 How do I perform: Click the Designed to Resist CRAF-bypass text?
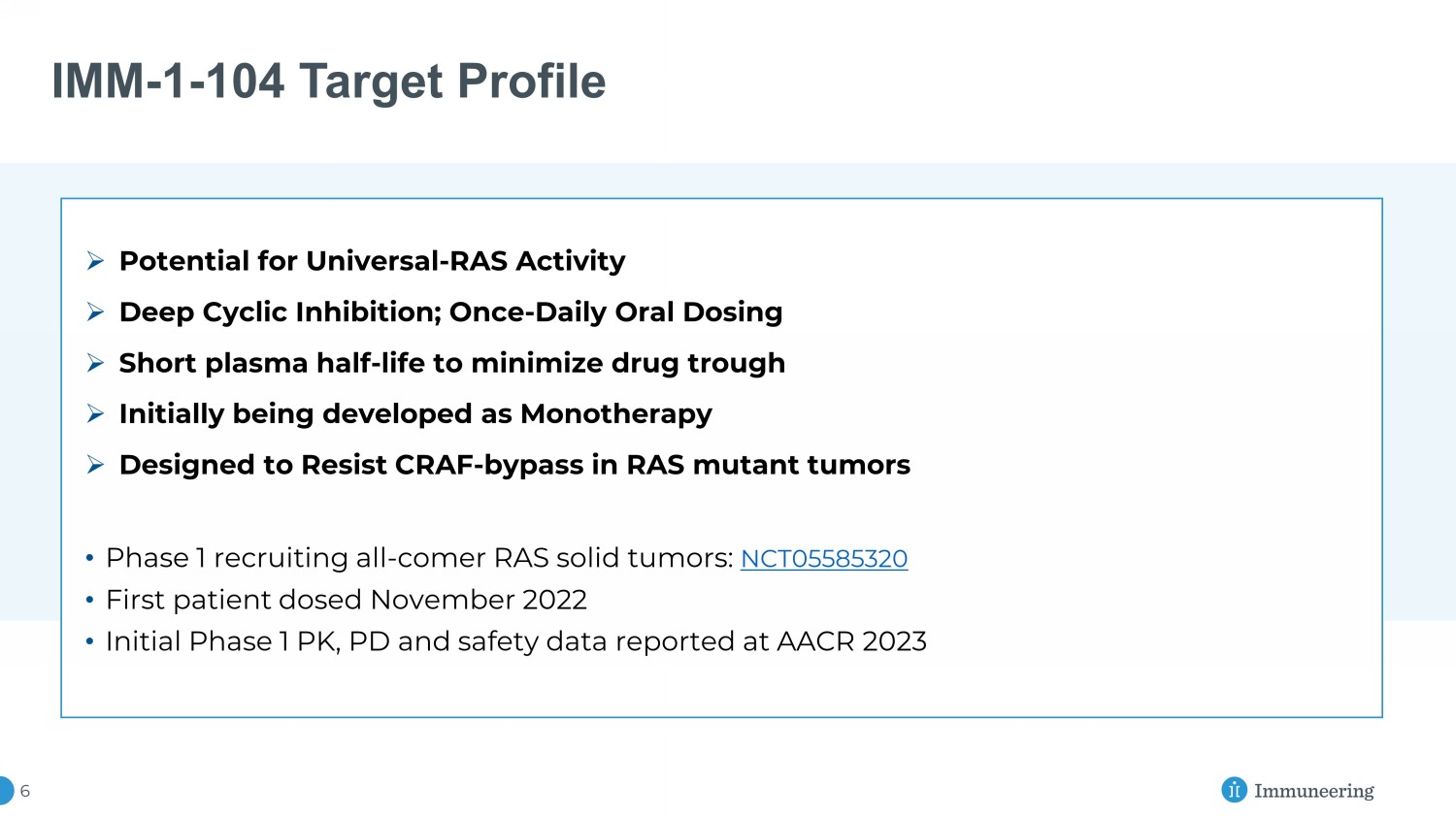coord(514,465)
